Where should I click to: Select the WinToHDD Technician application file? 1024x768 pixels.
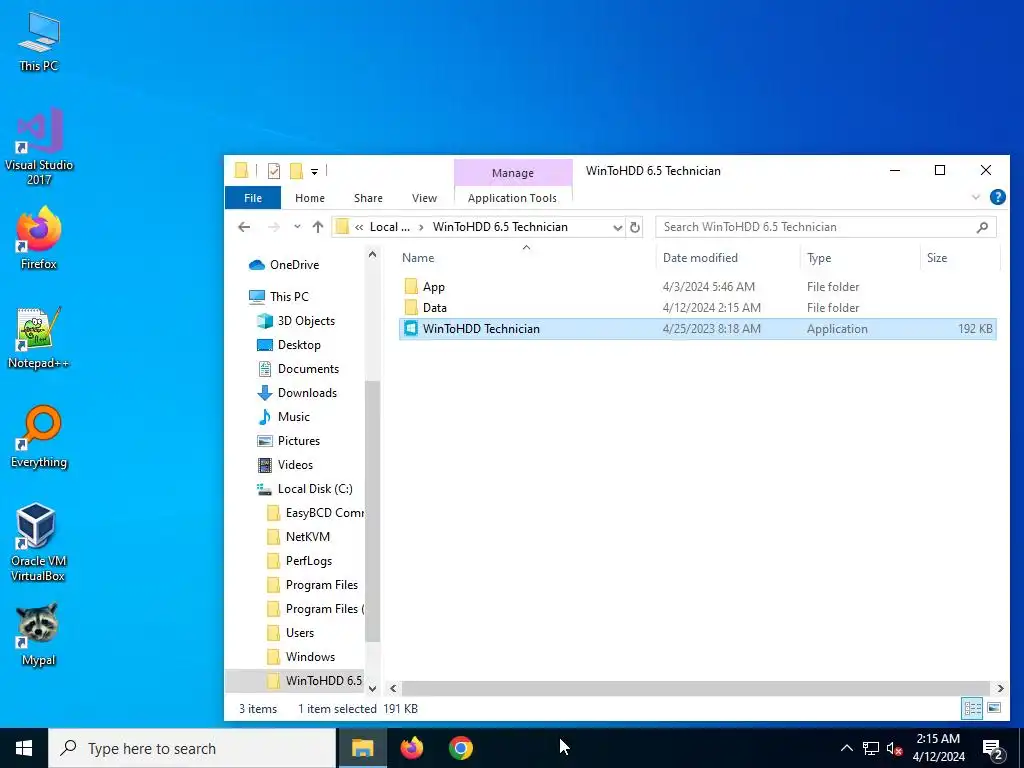(697, 328)
